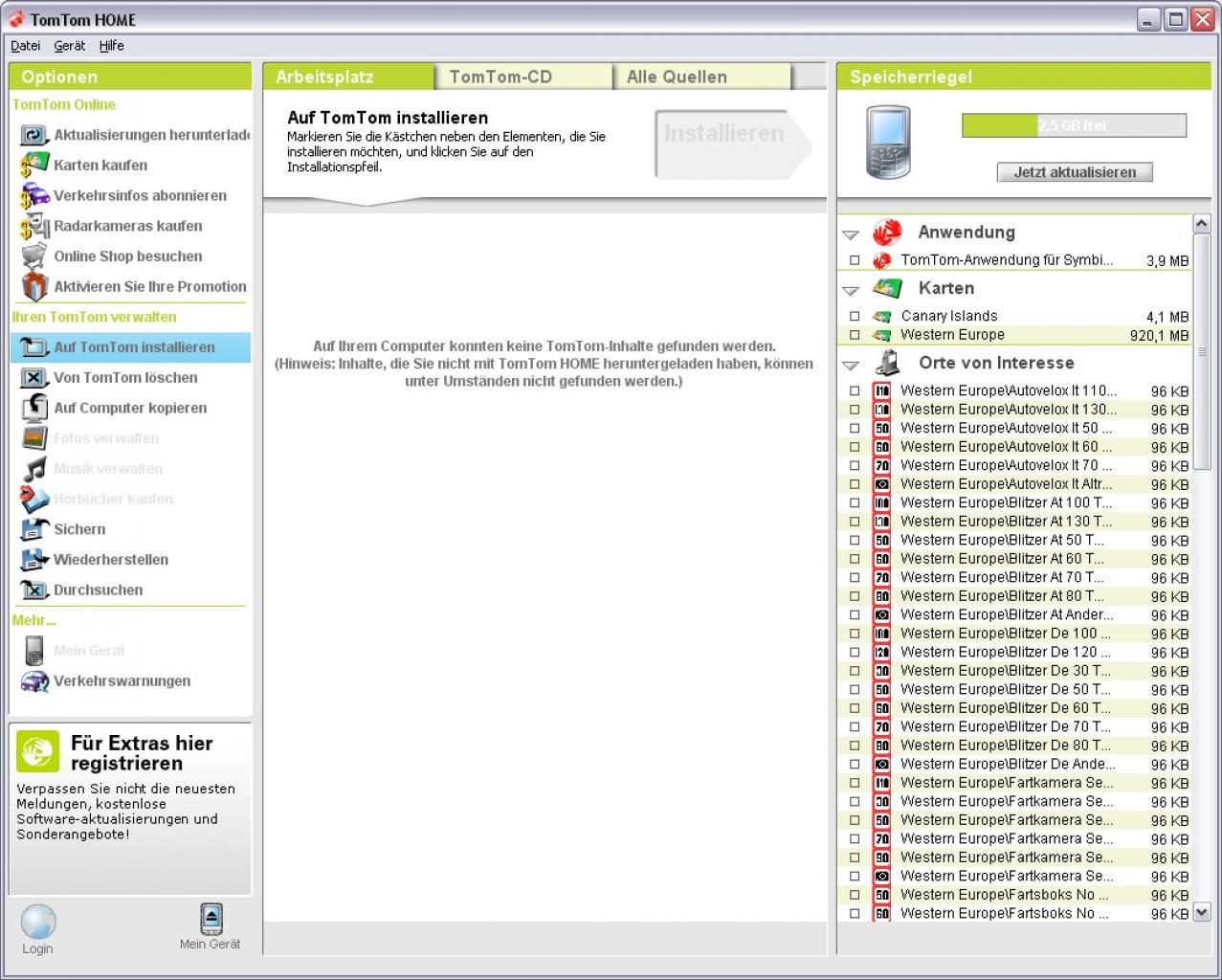Switch to the TomTom-CD tab
Viewport: 1222px width, 980px height.
[524, 77]
